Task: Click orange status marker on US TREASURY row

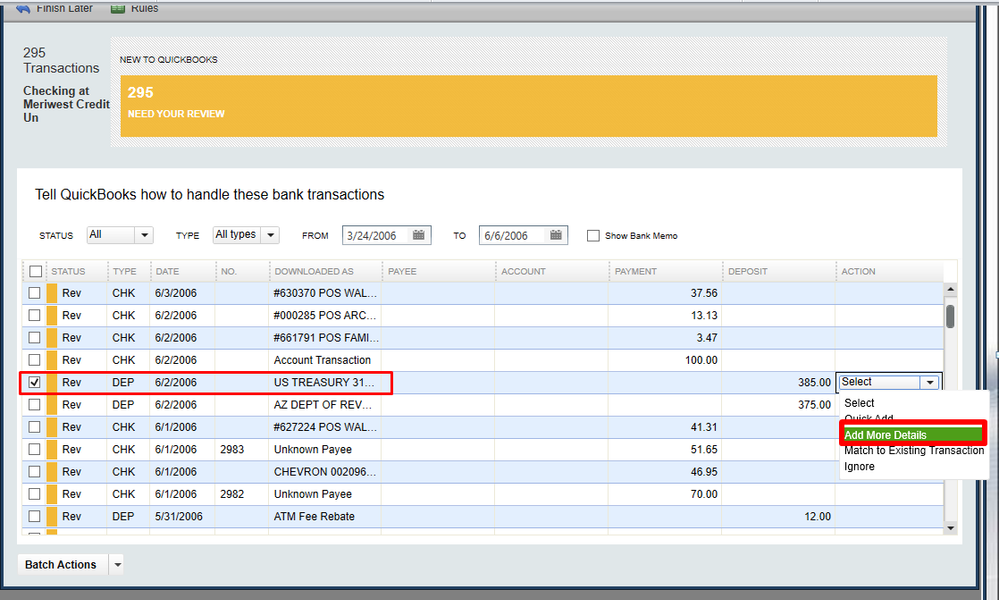Action: [x=53, y=382]
